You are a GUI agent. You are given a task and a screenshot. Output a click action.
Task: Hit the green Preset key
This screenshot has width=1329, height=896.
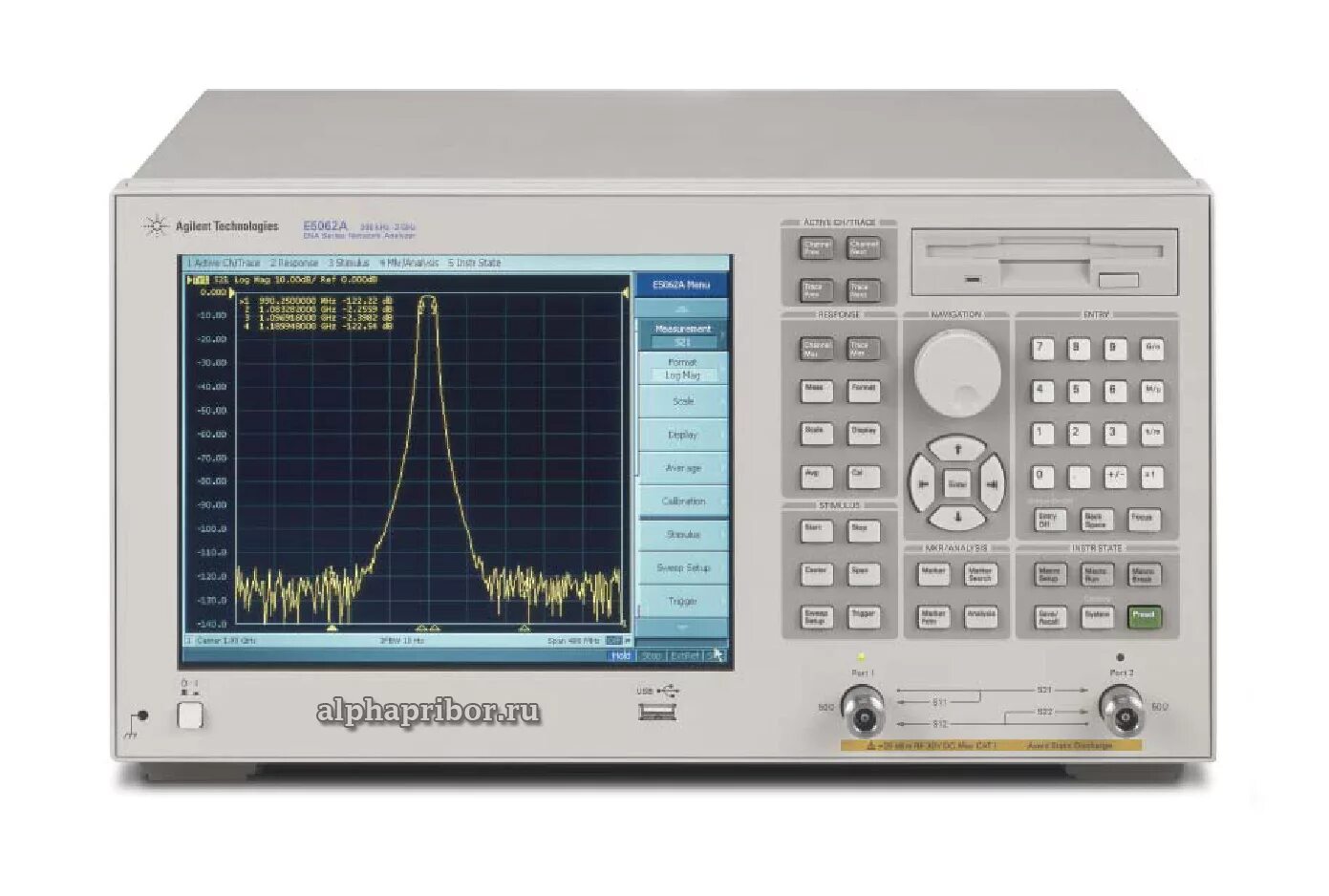(x=1144, y=617)
